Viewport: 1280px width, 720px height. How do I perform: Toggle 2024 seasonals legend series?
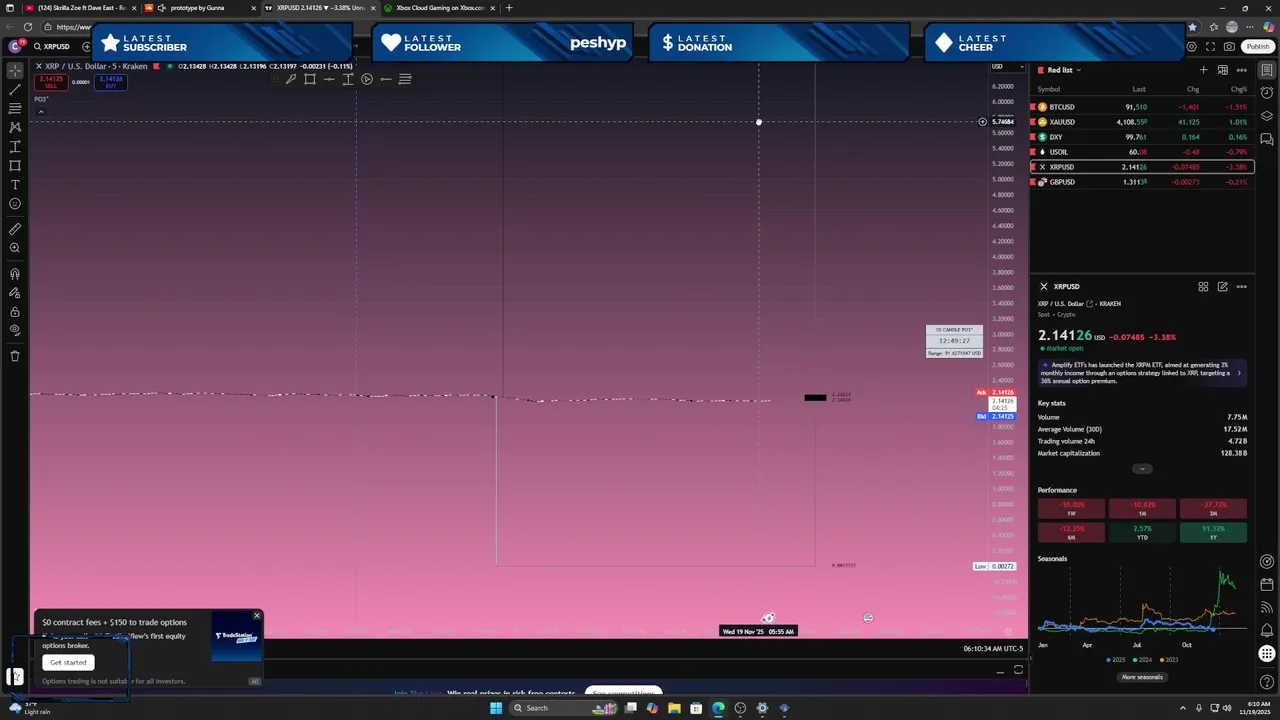pos(1143,660)
